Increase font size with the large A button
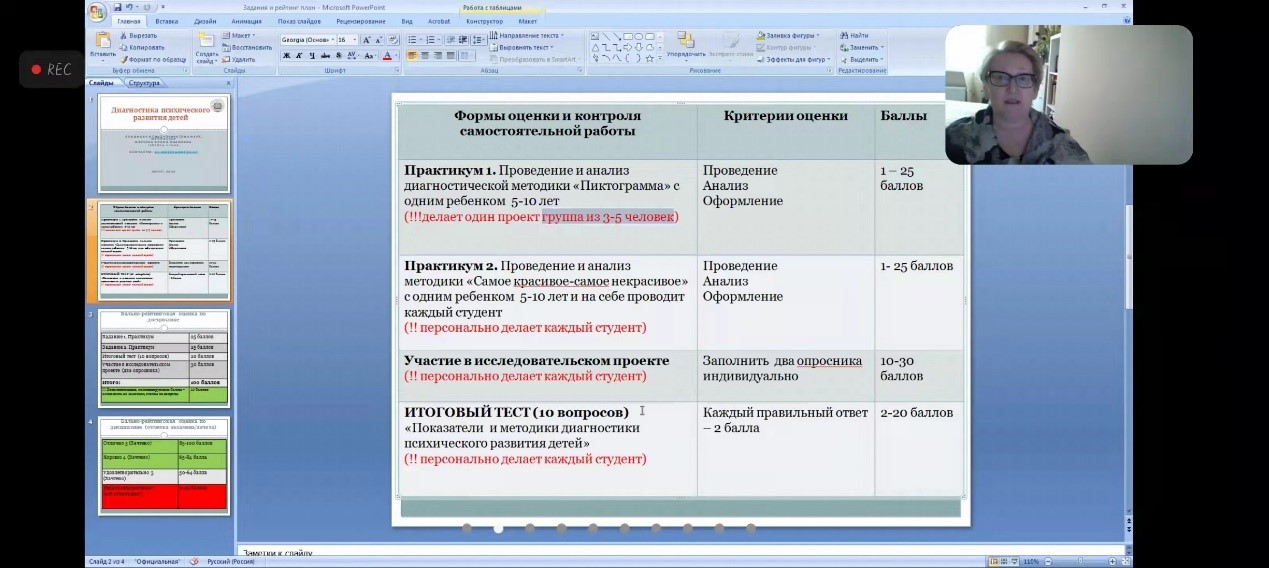 pyautogui.click(x=366, y=40)
